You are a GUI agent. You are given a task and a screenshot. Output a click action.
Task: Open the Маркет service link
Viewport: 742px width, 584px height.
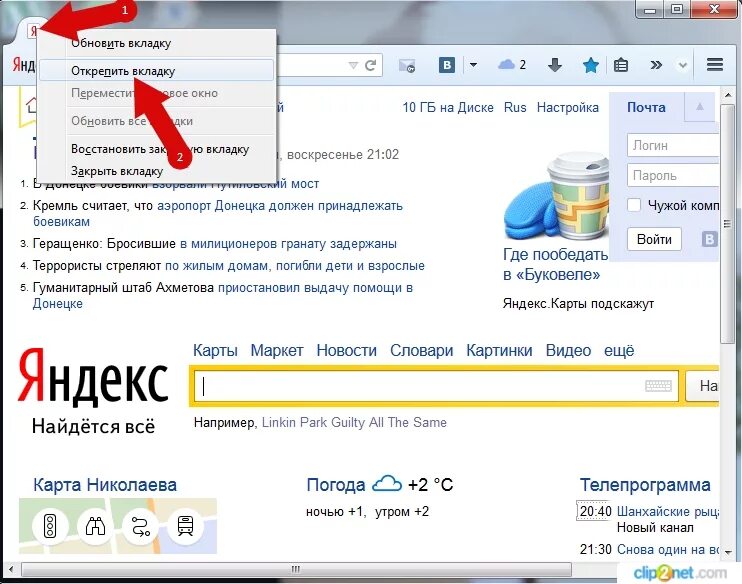point(277,350)
